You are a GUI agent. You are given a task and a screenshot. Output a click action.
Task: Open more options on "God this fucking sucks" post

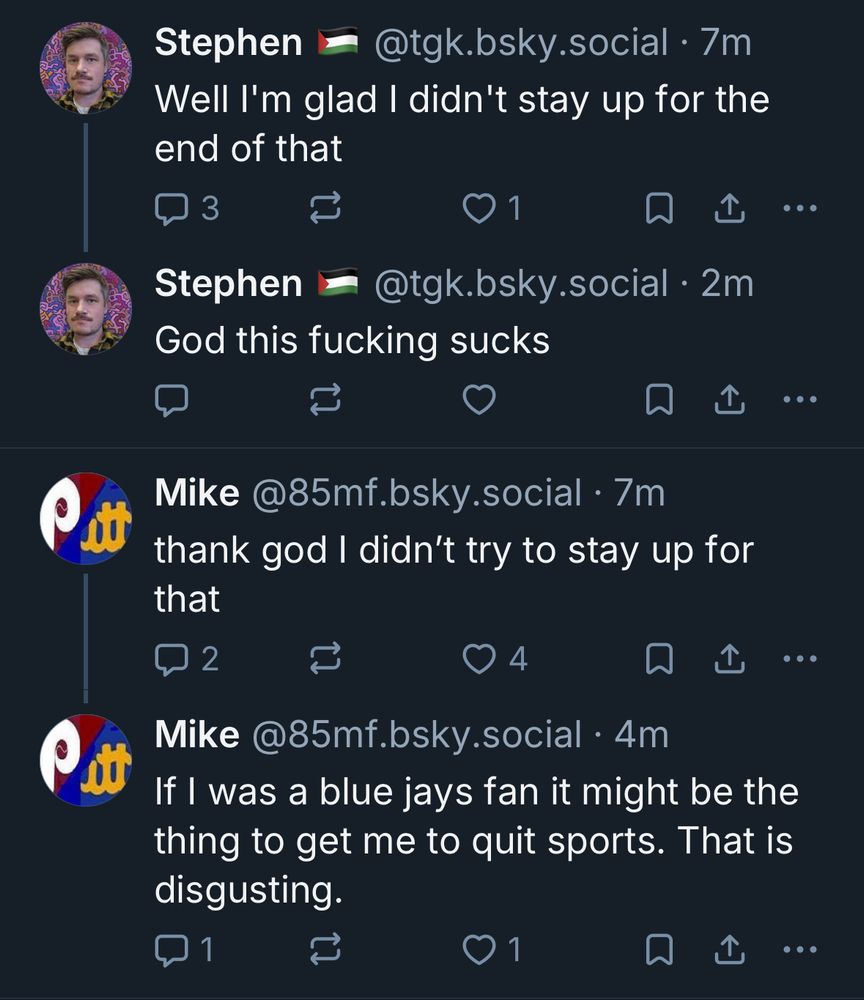point(800,400)
